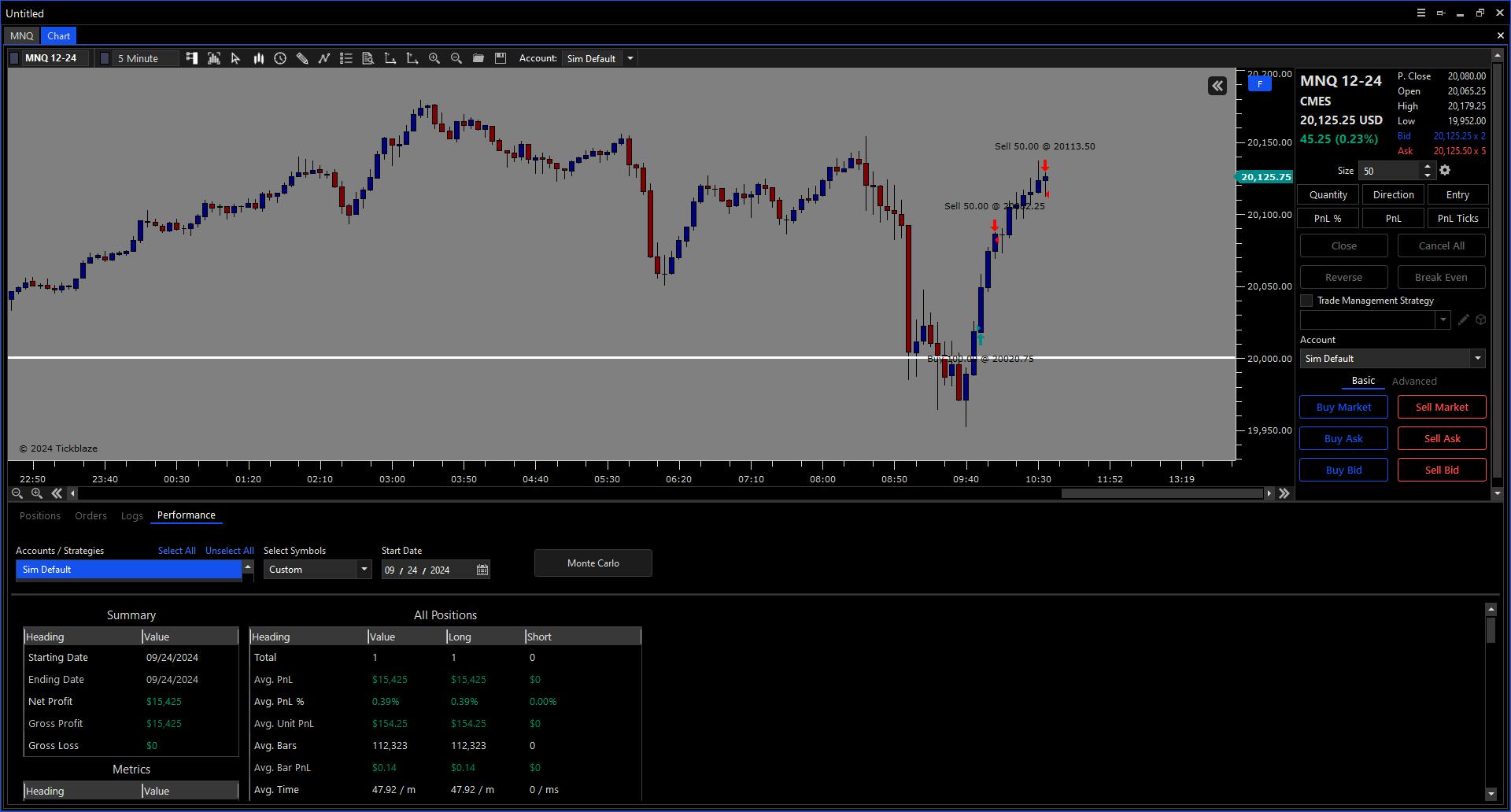
Task: Select the pencil drawing tools icon
Action: click(302, 58)
